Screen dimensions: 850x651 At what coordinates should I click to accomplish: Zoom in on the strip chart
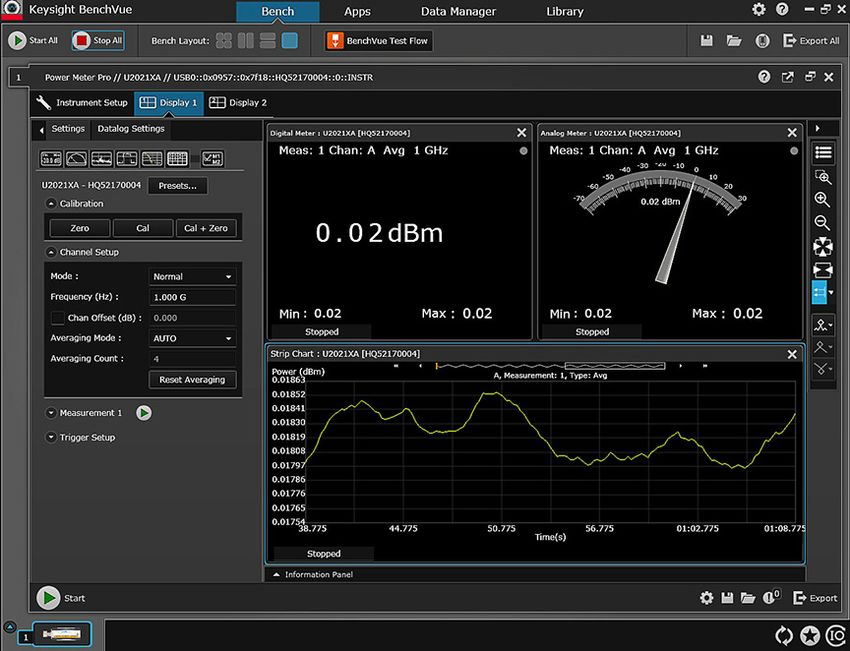click(x=822, y=199)
